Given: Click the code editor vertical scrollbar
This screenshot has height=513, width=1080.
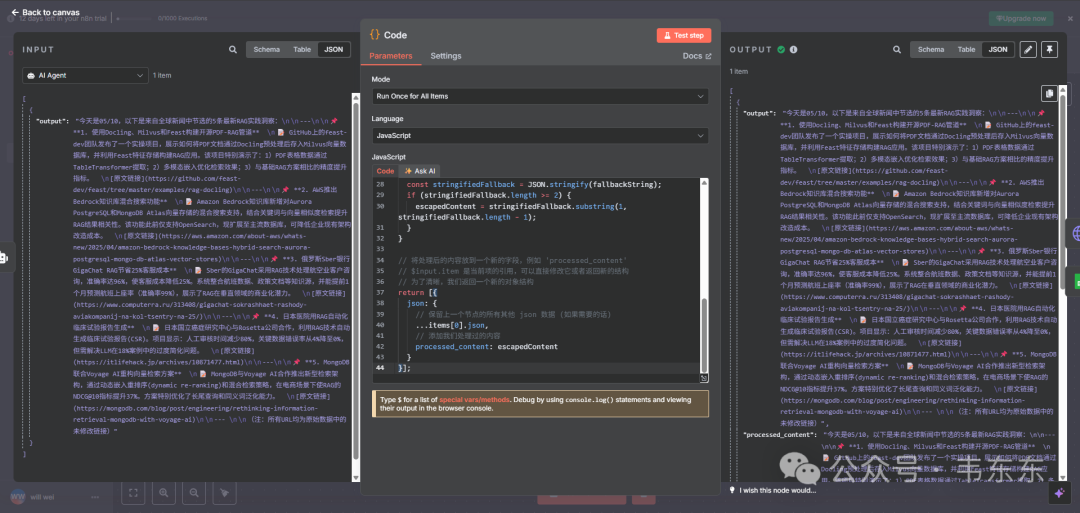Looking at the screenshot, I should [x=704, y=334].
